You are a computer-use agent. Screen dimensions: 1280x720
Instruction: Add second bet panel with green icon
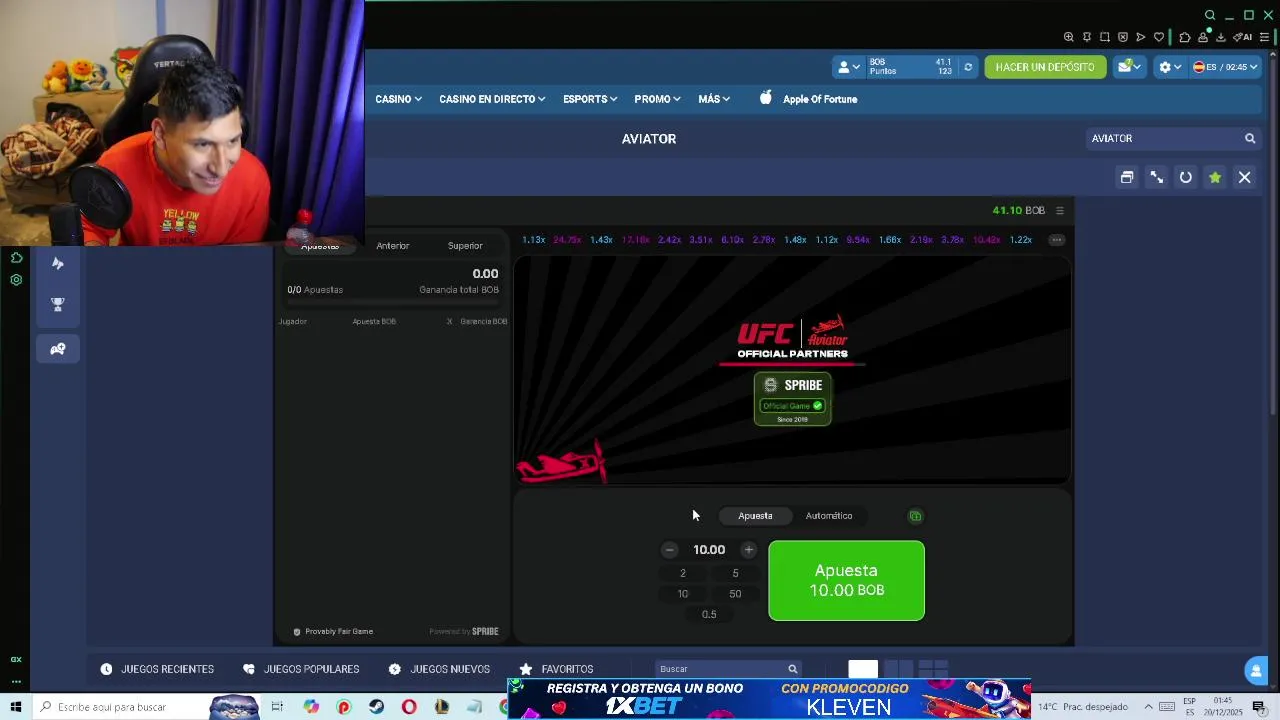pos(915,516)
